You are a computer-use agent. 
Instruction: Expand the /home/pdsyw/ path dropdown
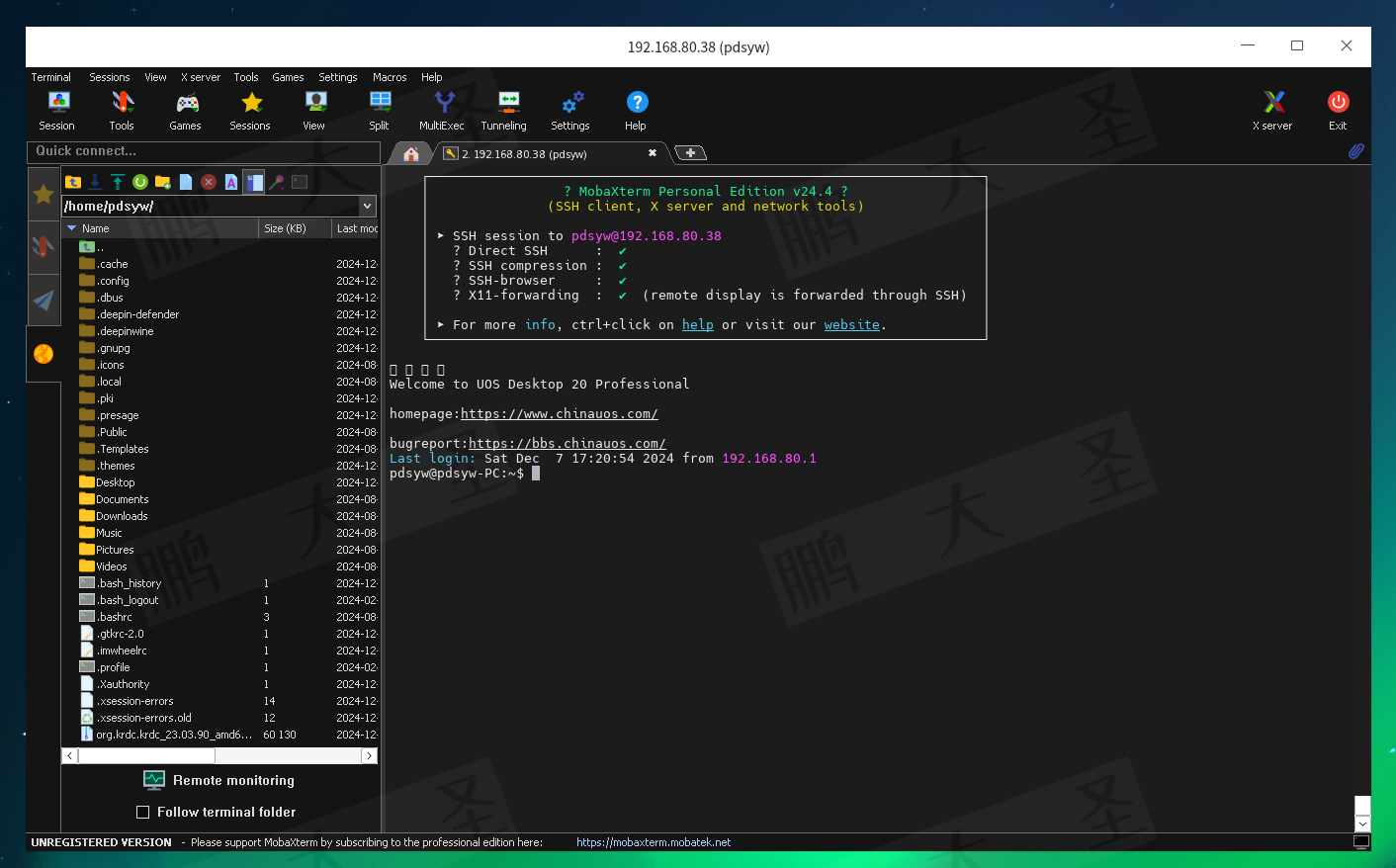pyautogui.click(x=368, y=206)
